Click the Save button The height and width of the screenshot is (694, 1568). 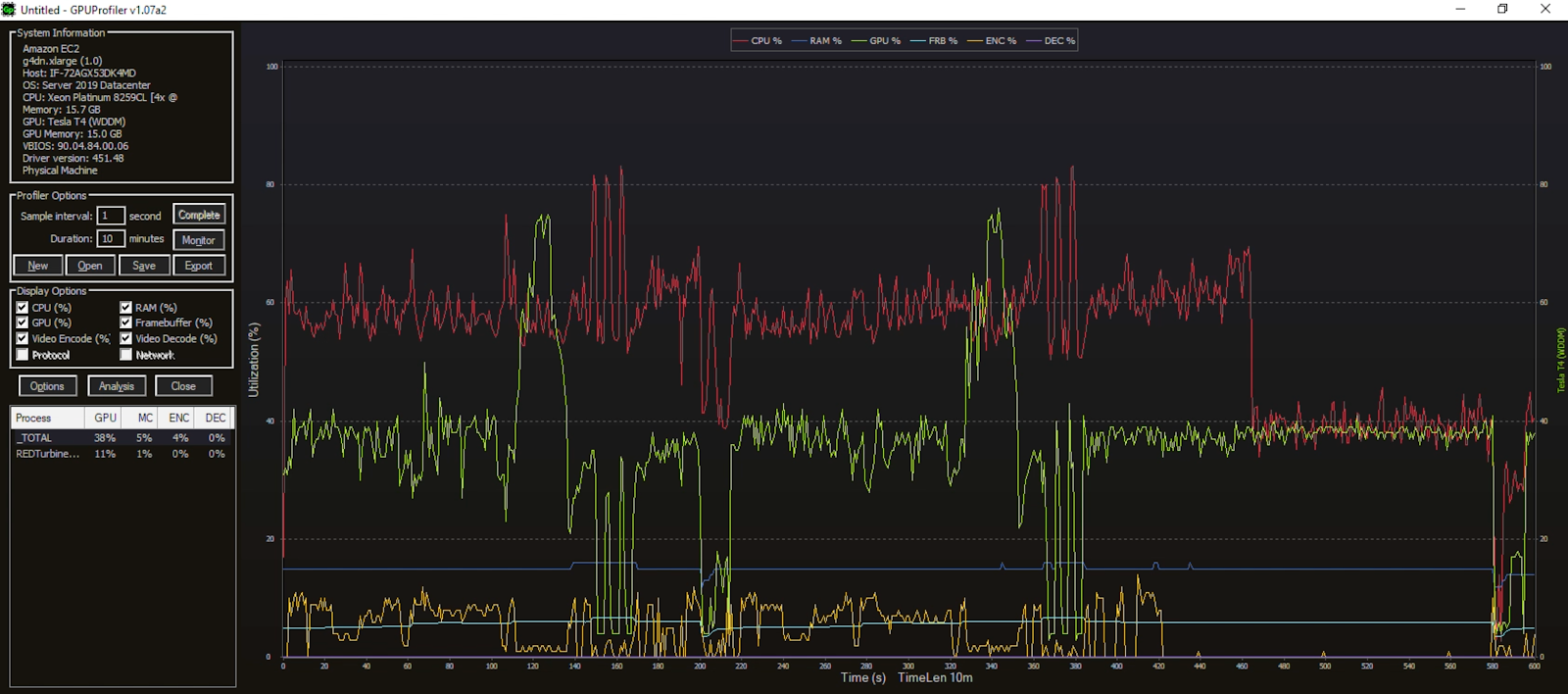(144, 266)
